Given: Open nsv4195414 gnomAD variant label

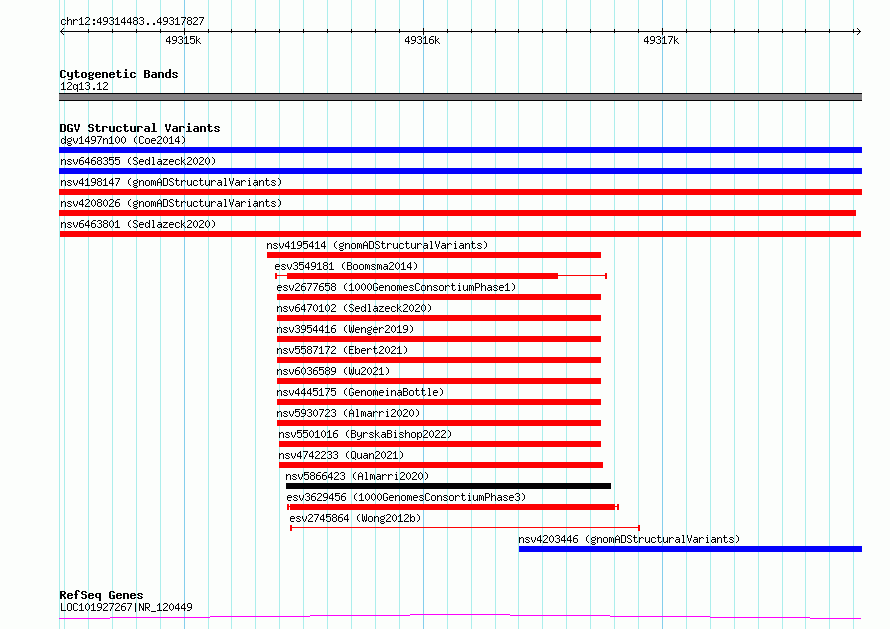Looking at the screenshot, I should 377,245.
